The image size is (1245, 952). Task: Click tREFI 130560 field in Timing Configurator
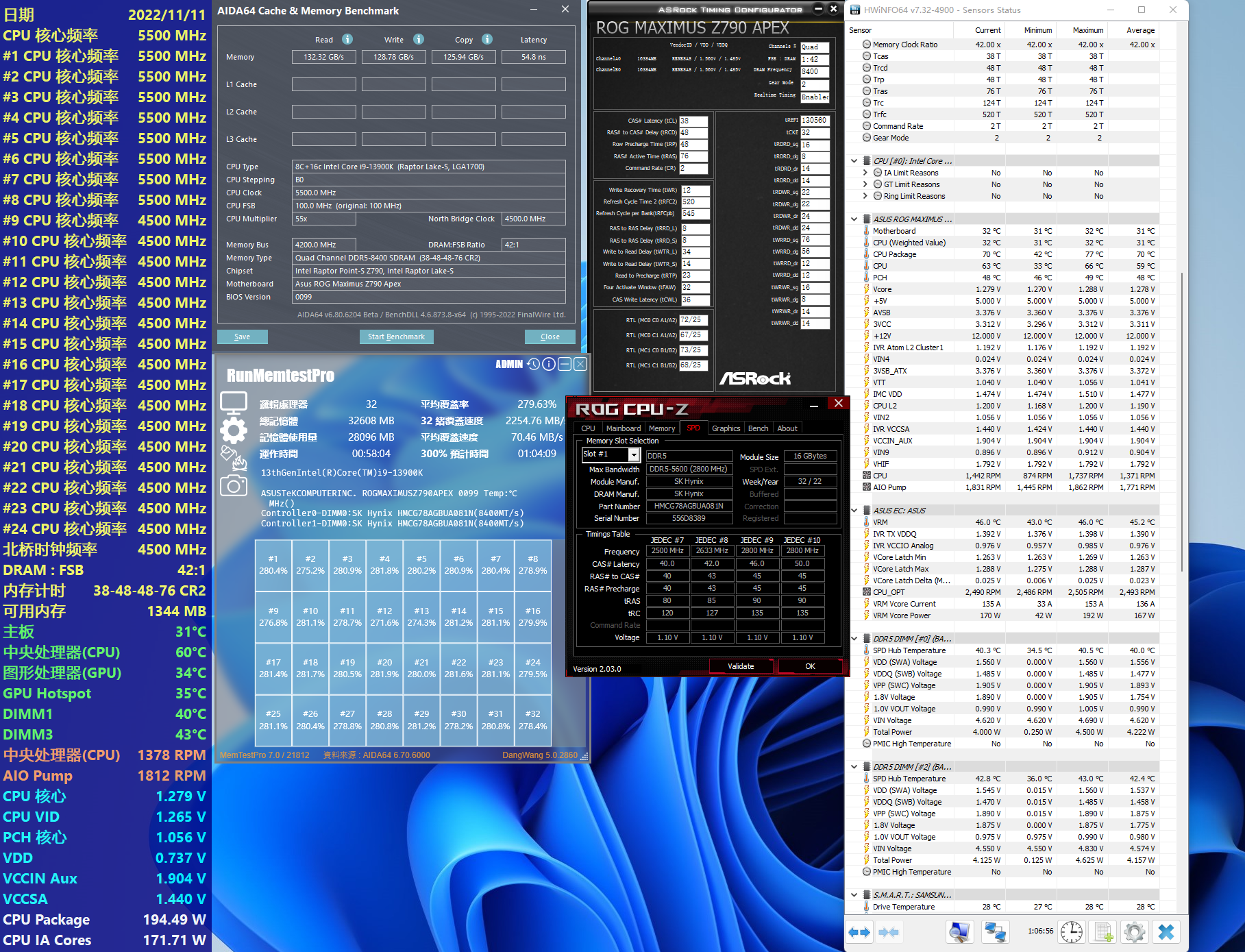[x=815, y=120]
